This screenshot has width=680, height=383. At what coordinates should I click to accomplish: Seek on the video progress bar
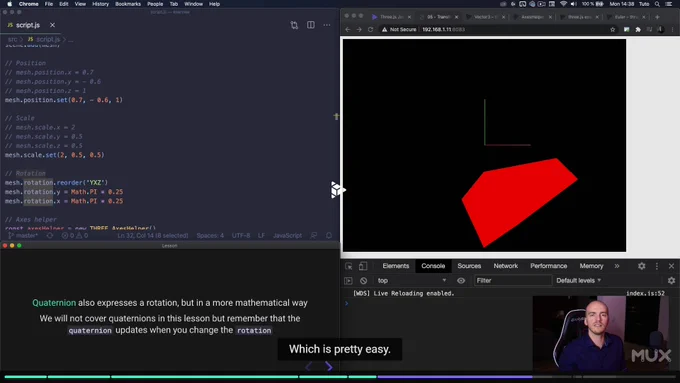pyautogui.click(x=340, y=376)
